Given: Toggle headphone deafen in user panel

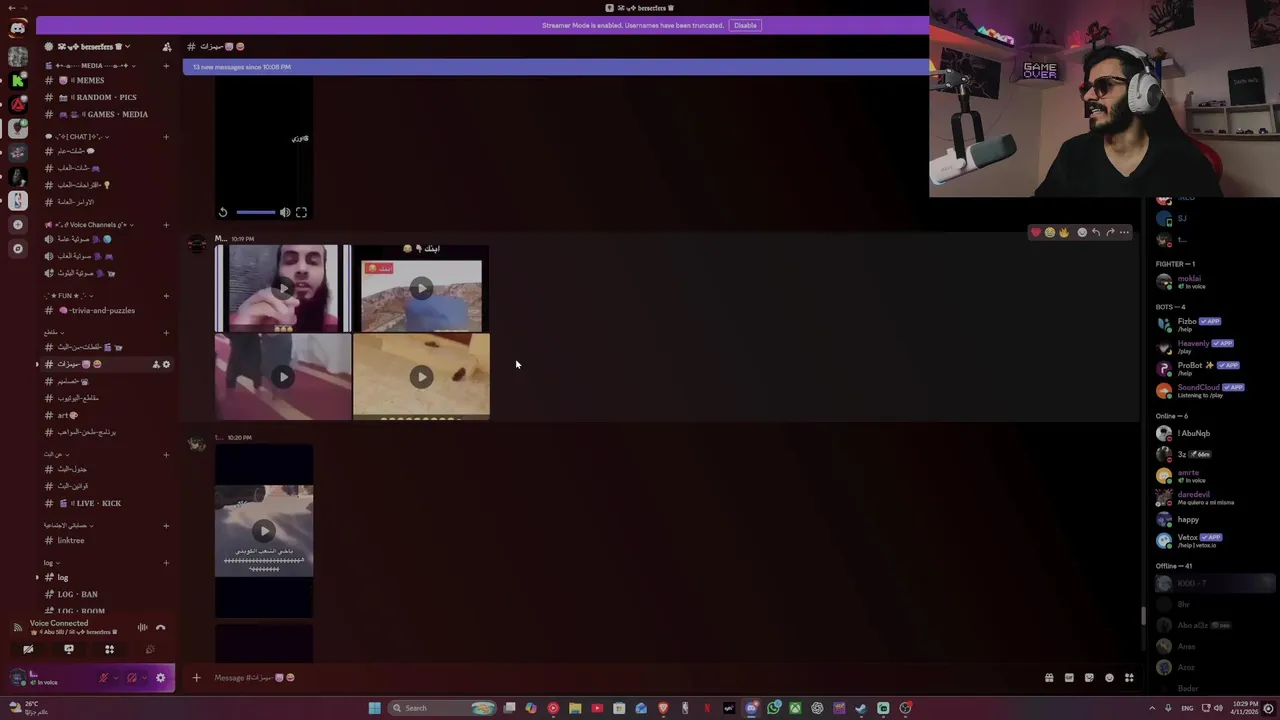Looking at the screenshot, I should (x=131, y=678).
